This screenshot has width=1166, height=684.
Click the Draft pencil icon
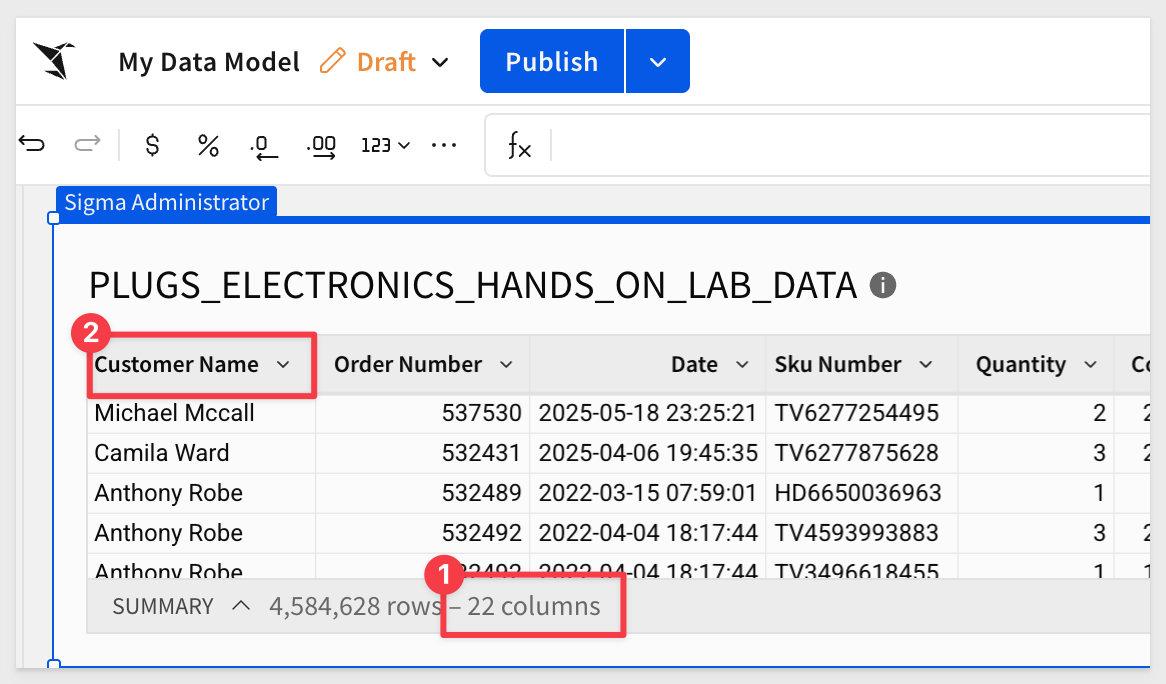point(332,61)
